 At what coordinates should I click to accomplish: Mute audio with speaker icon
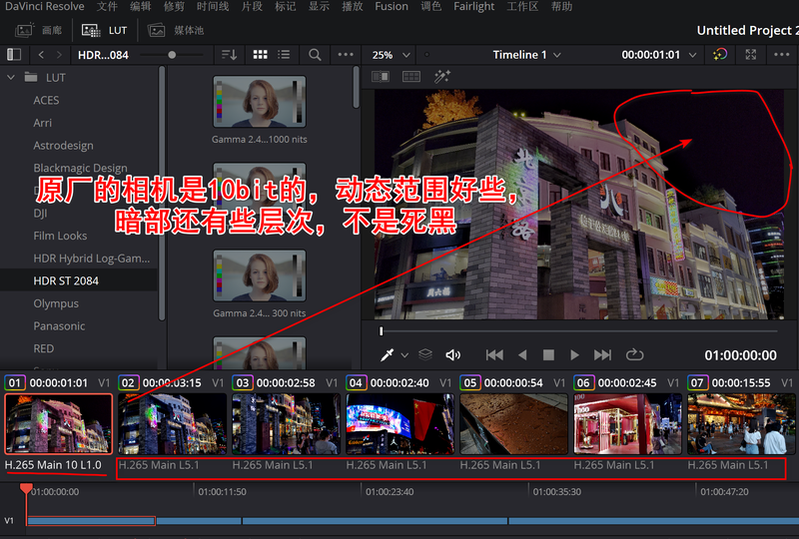tap(453, 355)
